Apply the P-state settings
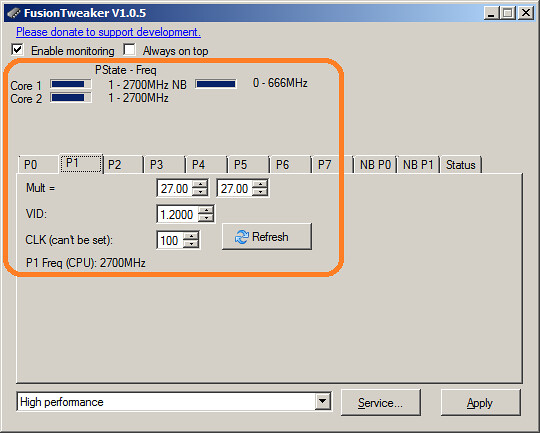 pyautogui.click(x=480, y=402)
